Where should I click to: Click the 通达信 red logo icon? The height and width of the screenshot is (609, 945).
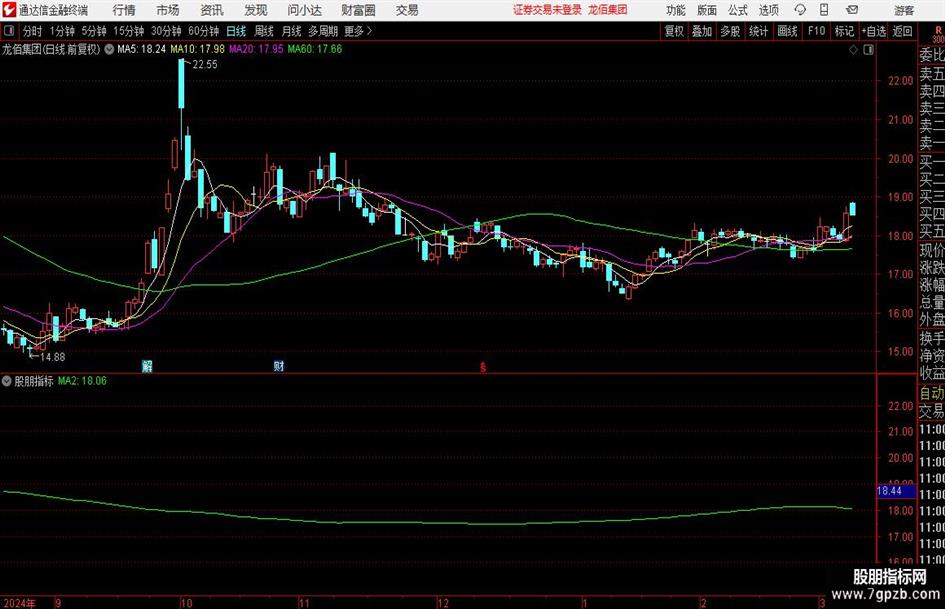[x=9, y=10]
